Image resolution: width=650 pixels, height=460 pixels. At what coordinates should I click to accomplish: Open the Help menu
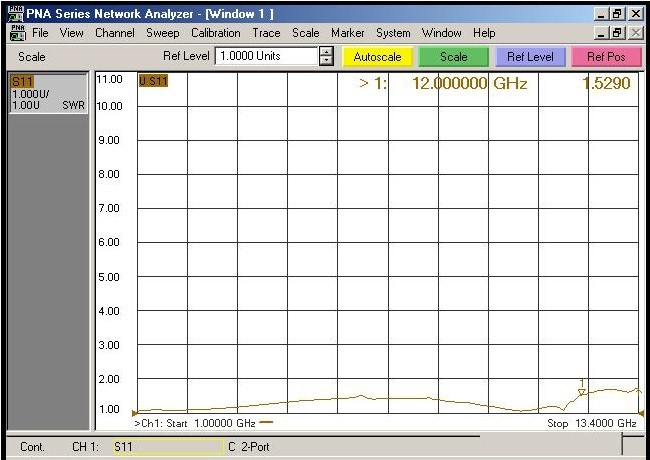click(484, 33)
